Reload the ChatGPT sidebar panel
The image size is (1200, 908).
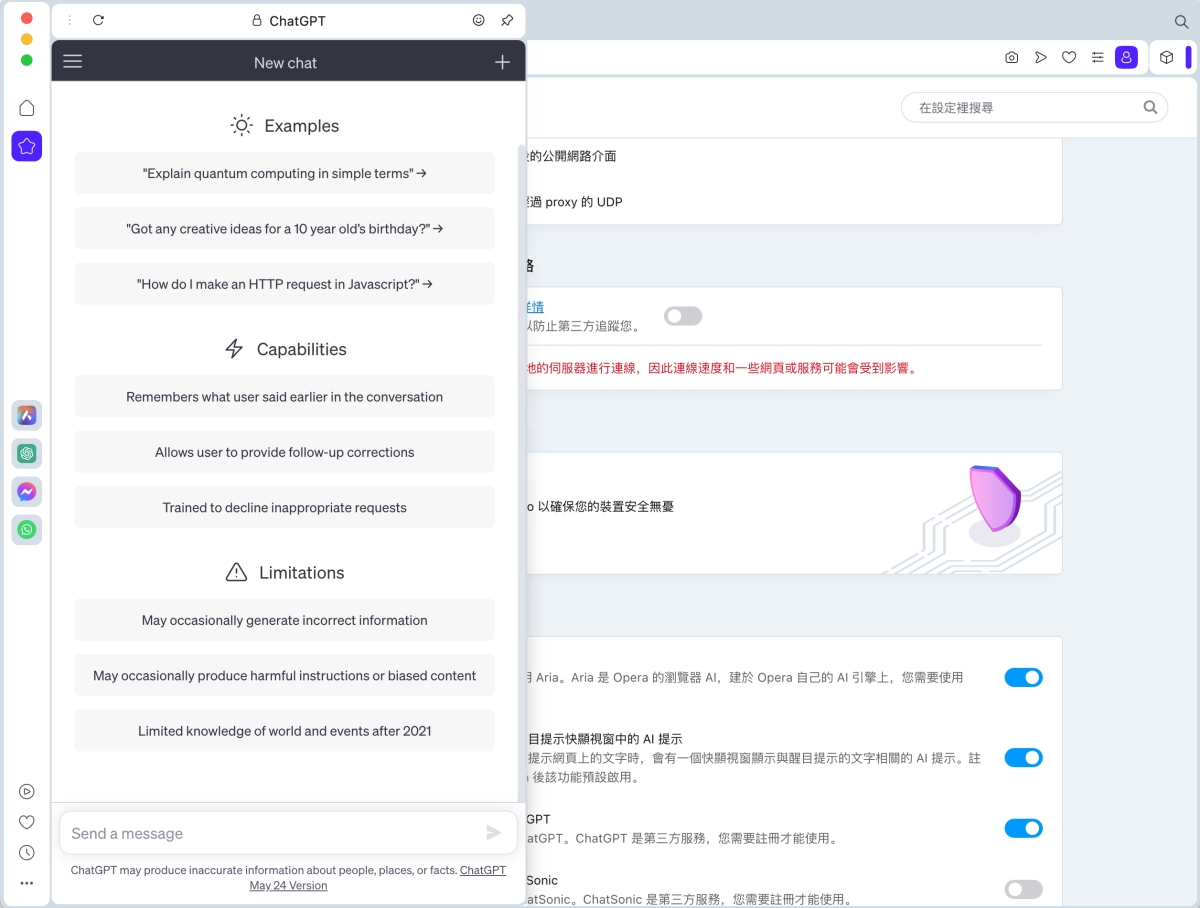98,20
